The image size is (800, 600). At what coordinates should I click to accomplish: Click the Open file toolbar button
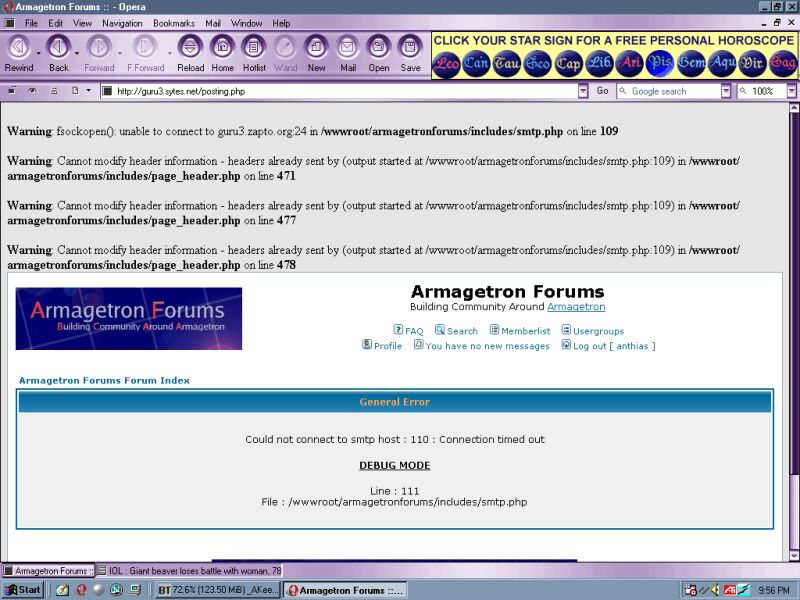click(379, 53)
